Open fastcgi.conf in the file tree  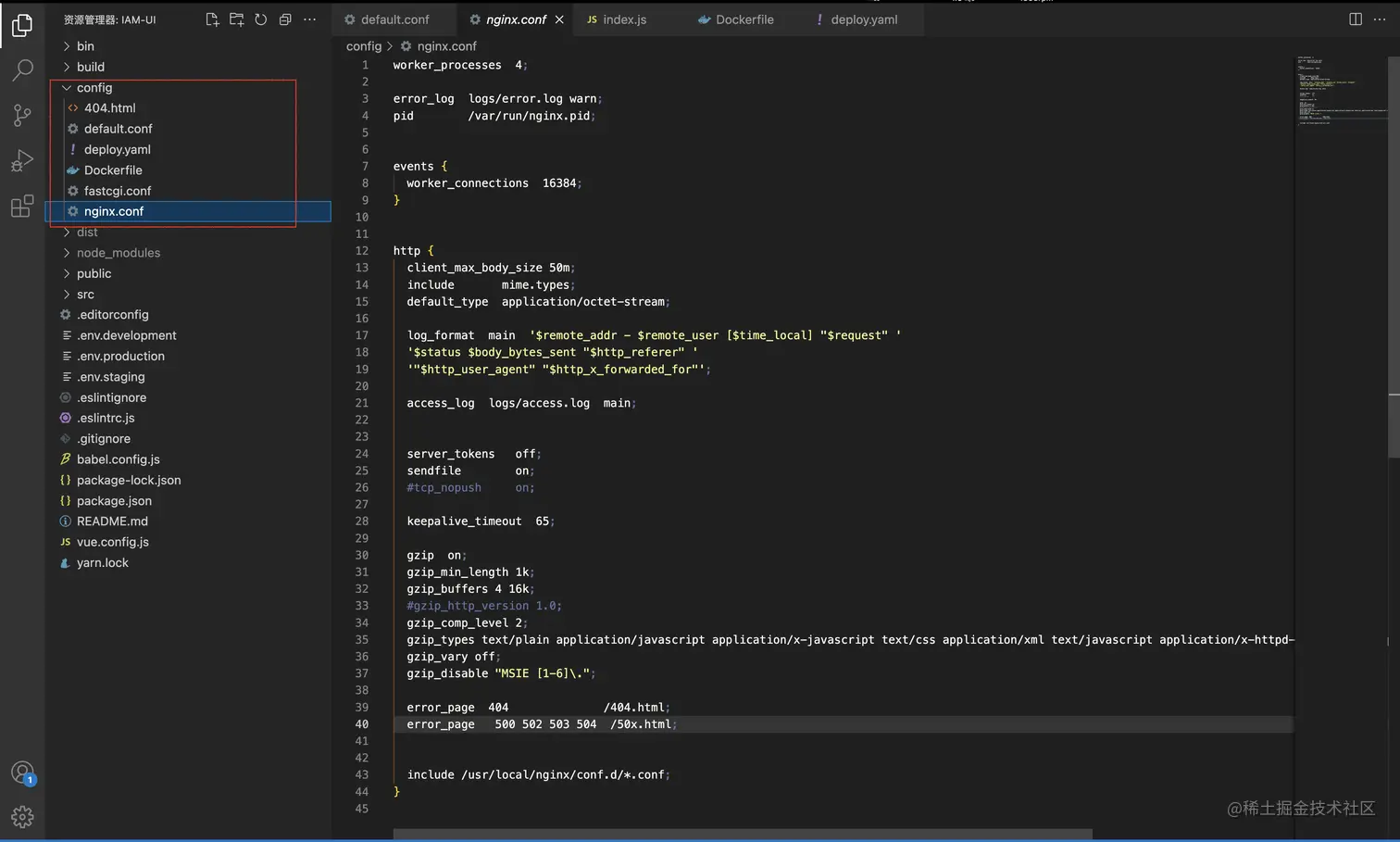(x=188, y=191)
